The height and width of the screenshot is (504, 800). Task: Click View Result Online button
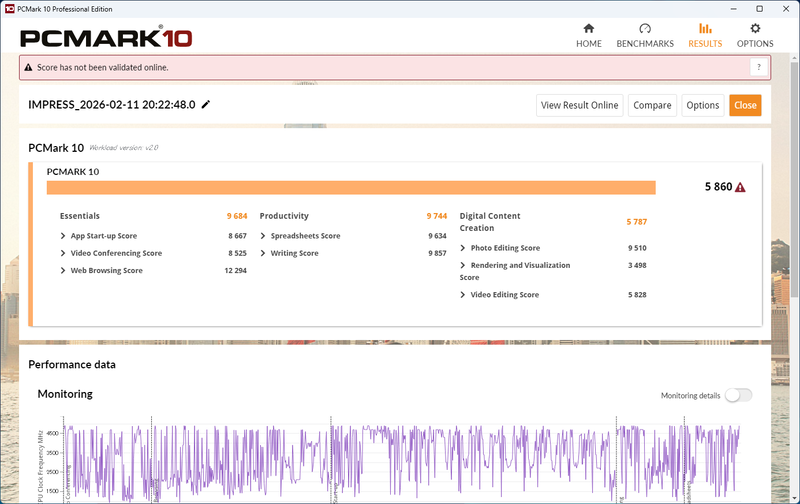[x=580, y=105]
